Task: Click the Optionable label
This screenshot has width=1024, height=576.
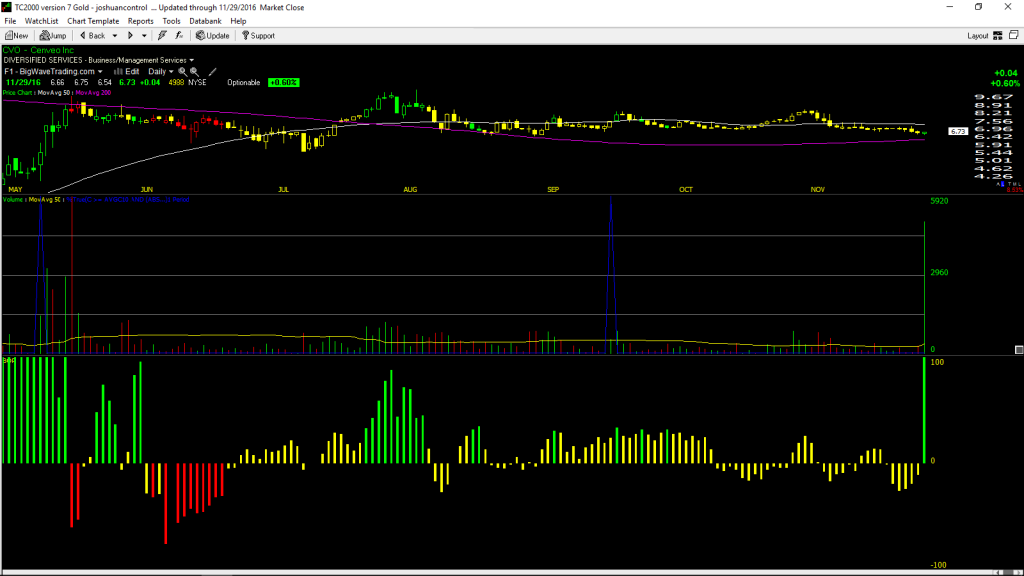Action: click(244, 82)
